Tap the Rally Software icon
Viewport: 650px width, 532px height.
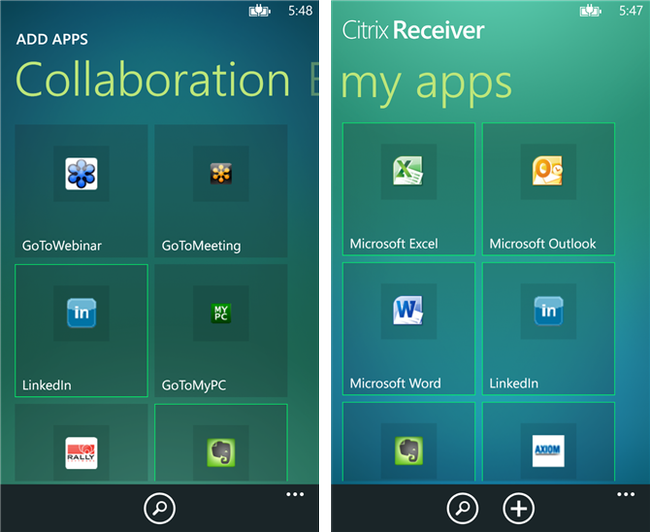click(x=81, y=453)
